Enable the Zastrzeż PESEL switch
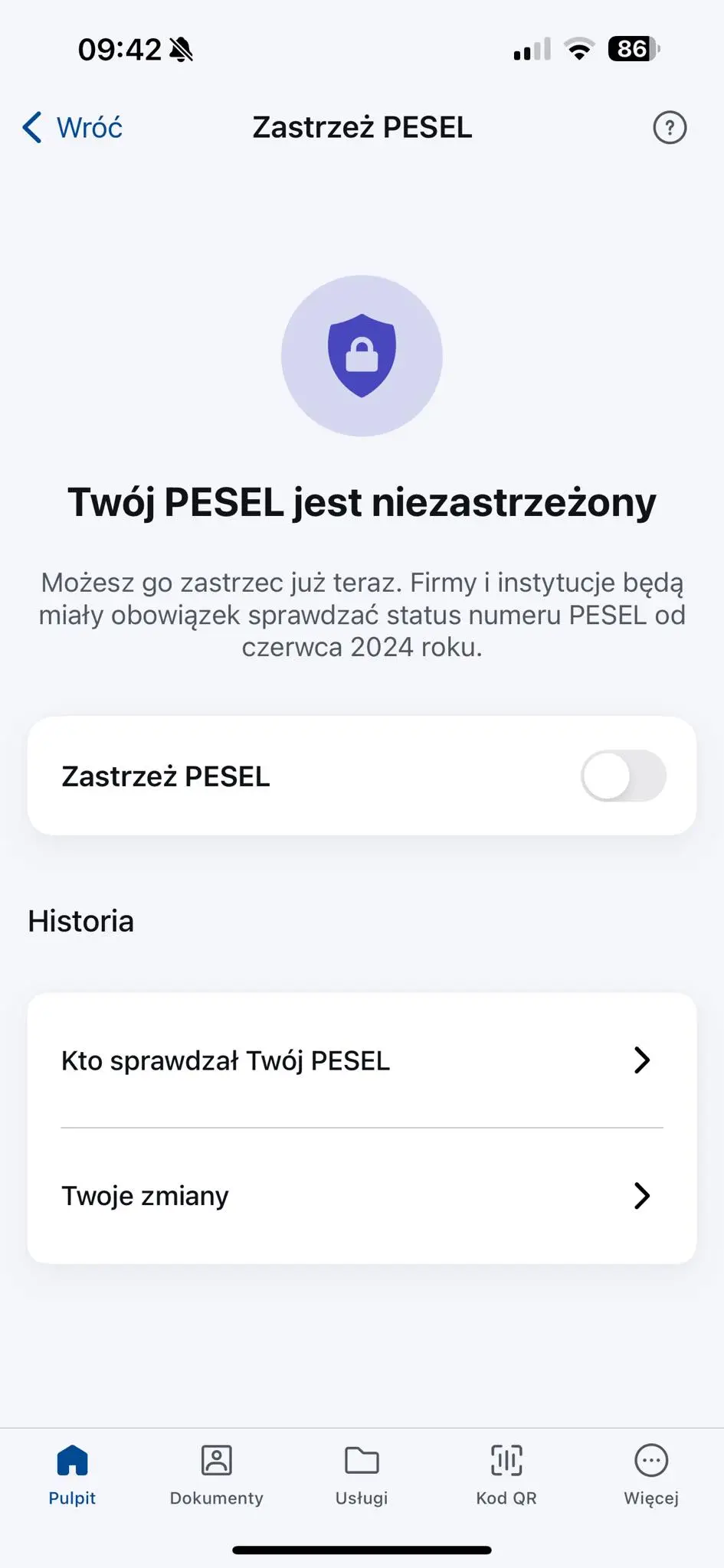The height and width of the screenshot is (1568, 724). point(623,776)
